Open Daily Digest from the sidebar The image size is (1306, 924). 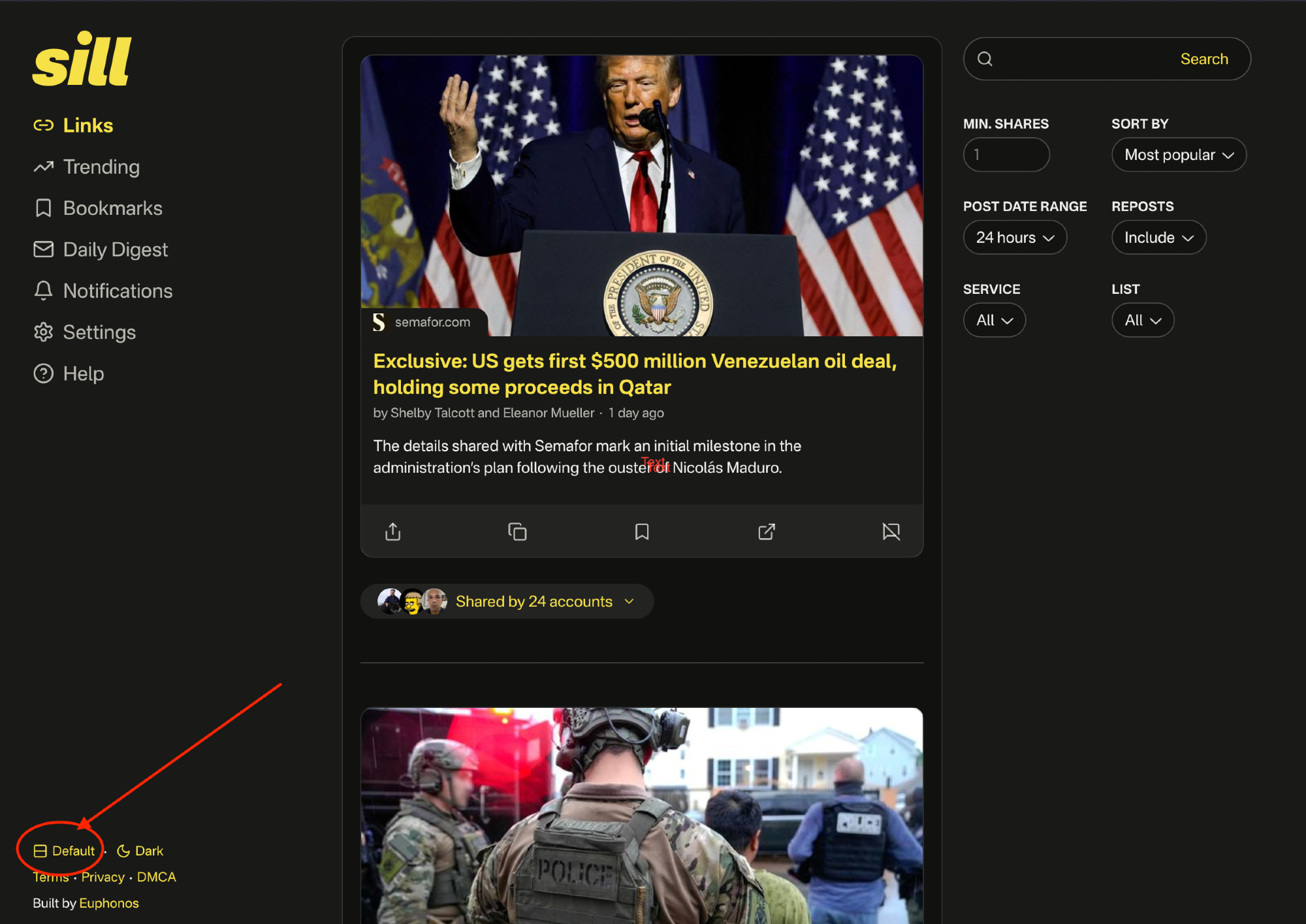coord(115,249)
